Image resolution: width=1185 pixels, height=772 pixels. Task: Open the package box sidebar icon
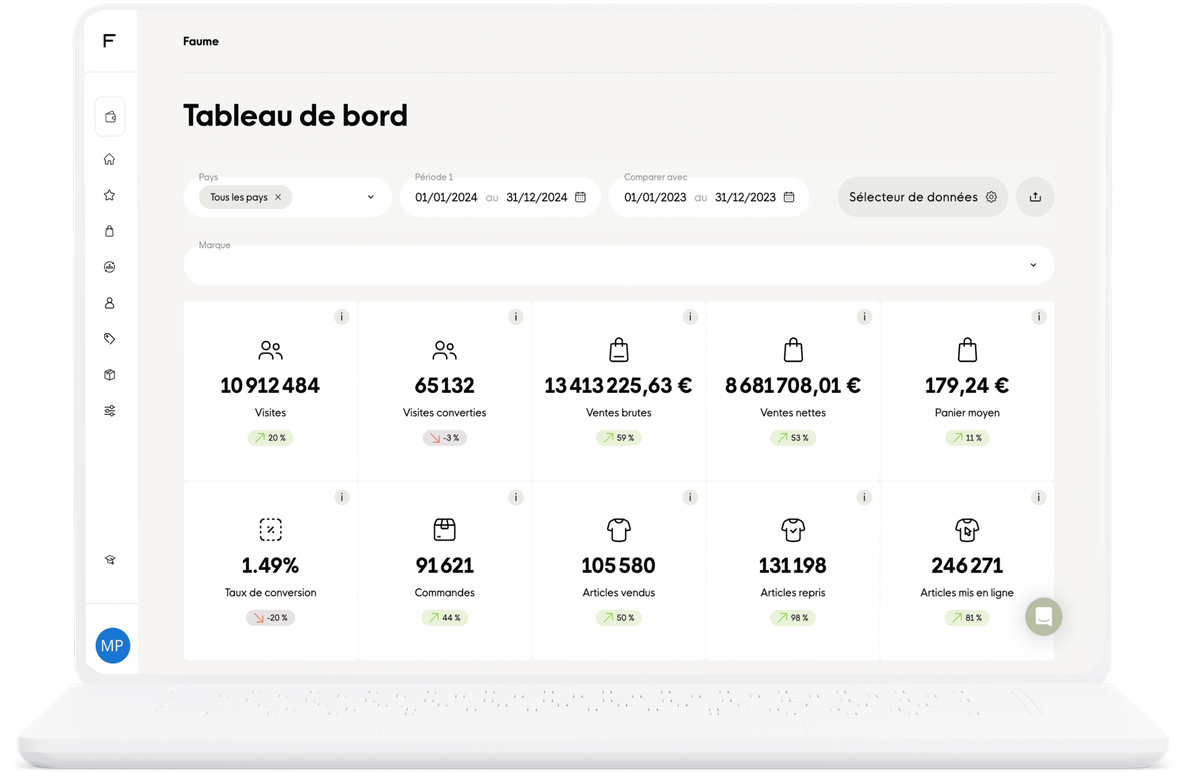click(x=110, y=375)
